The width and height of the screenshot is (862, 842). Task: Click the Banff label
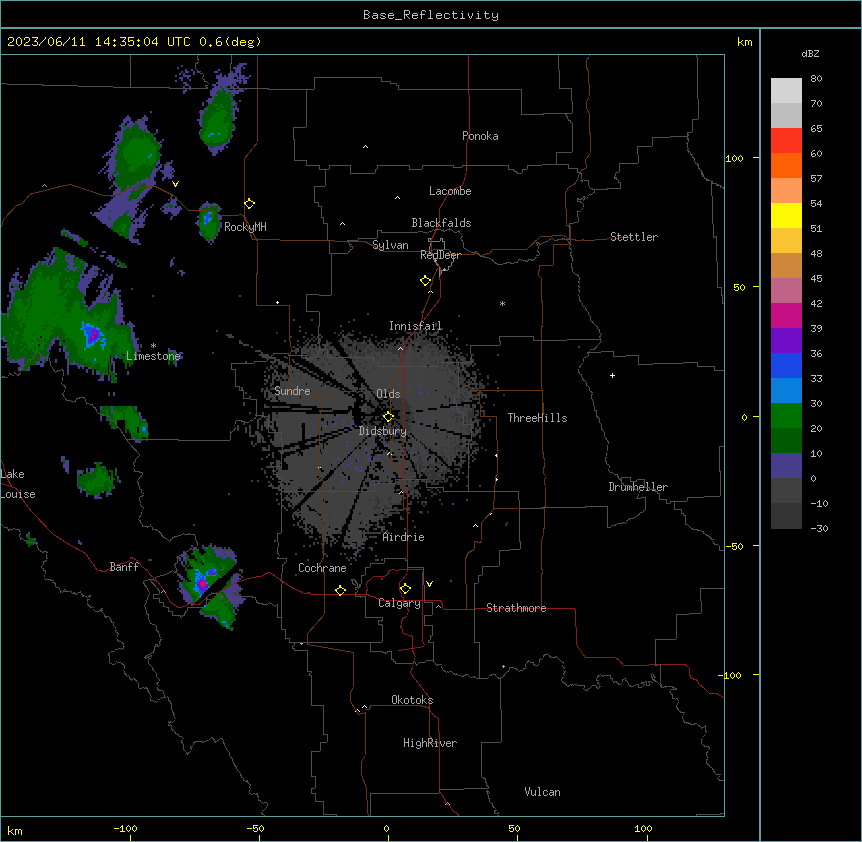click(124, 567)
